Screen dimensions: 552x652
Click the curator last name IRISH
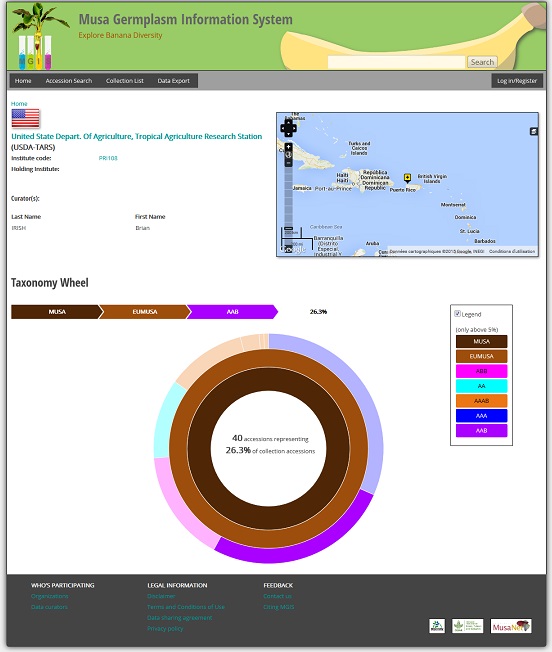[19, 228]
